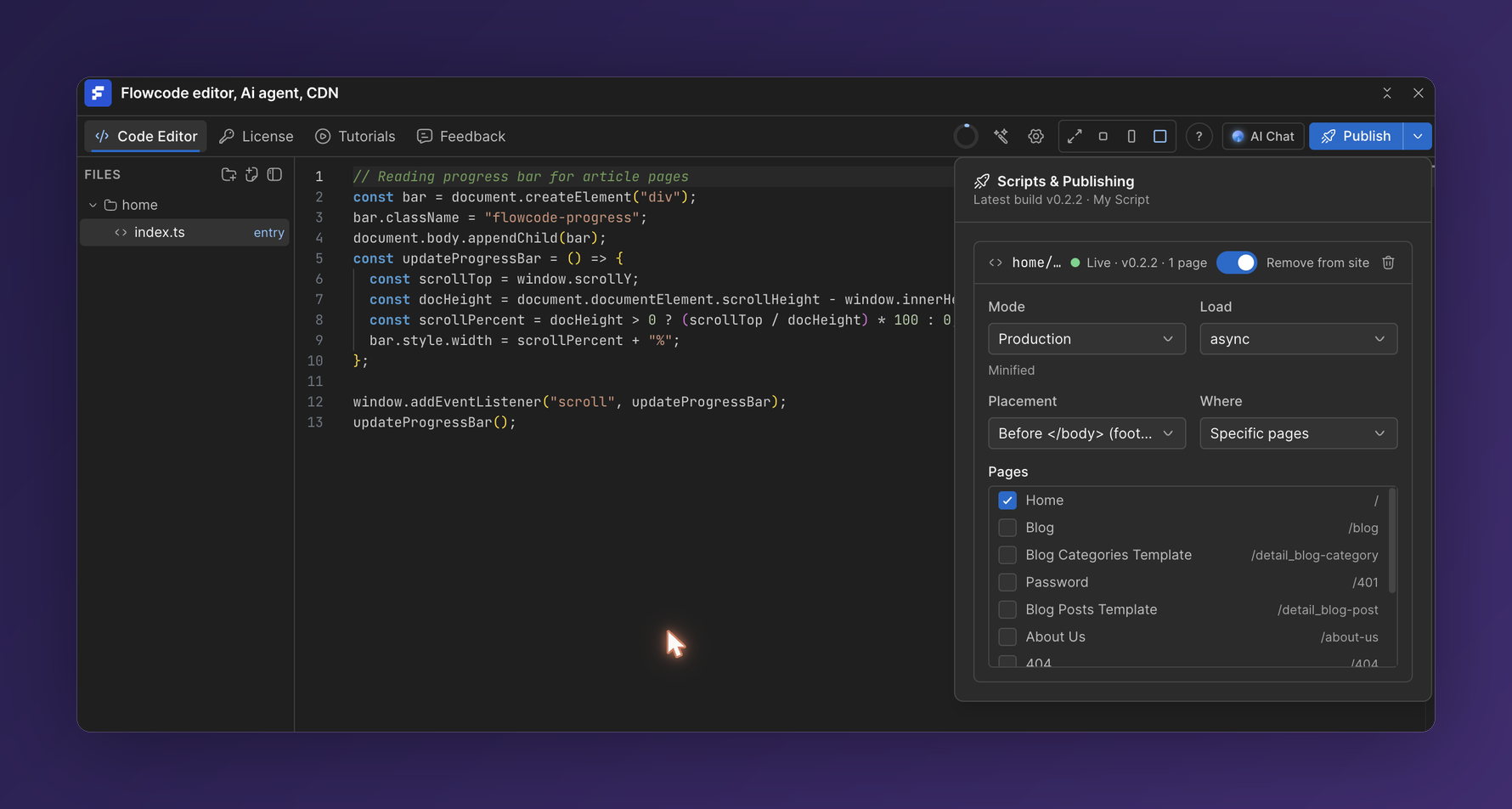
Task: Click the /detail_blog-category path text
Action: coord(1314,555)
